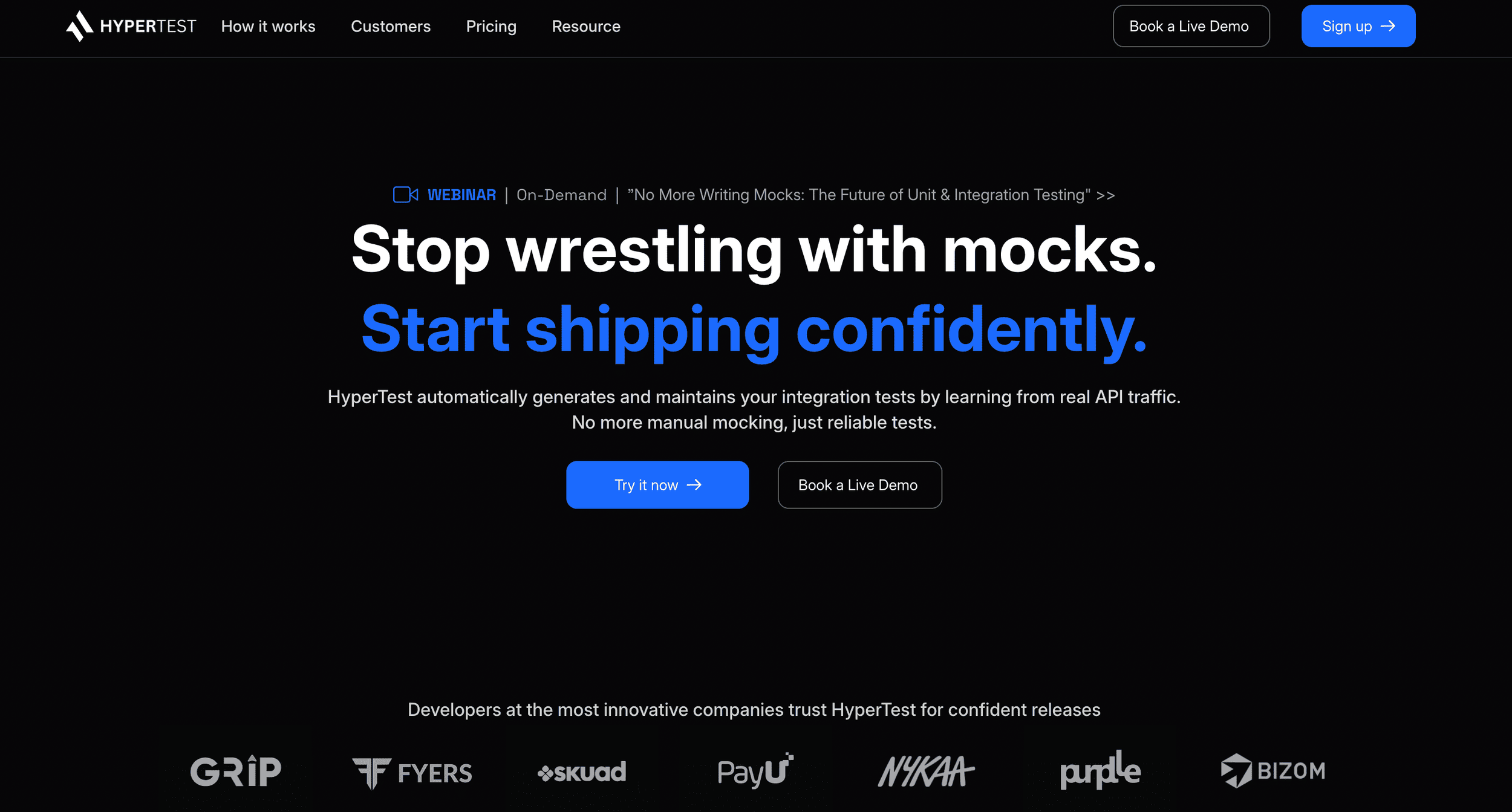Image resolution: width=1512 pixels, height=812 pixels.
Task: Open the No More Writing Mocks webinar link
Action: coord(871,195)
